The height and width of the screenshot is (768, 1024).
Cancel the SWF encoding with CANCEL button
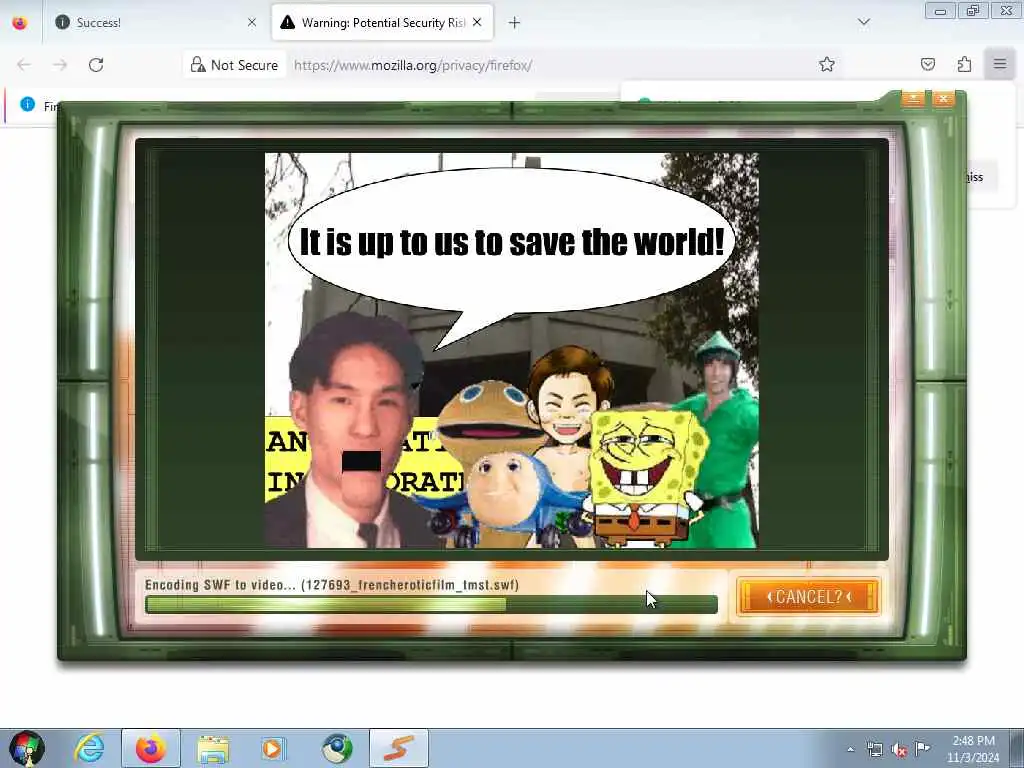click(x=808, y=596)
